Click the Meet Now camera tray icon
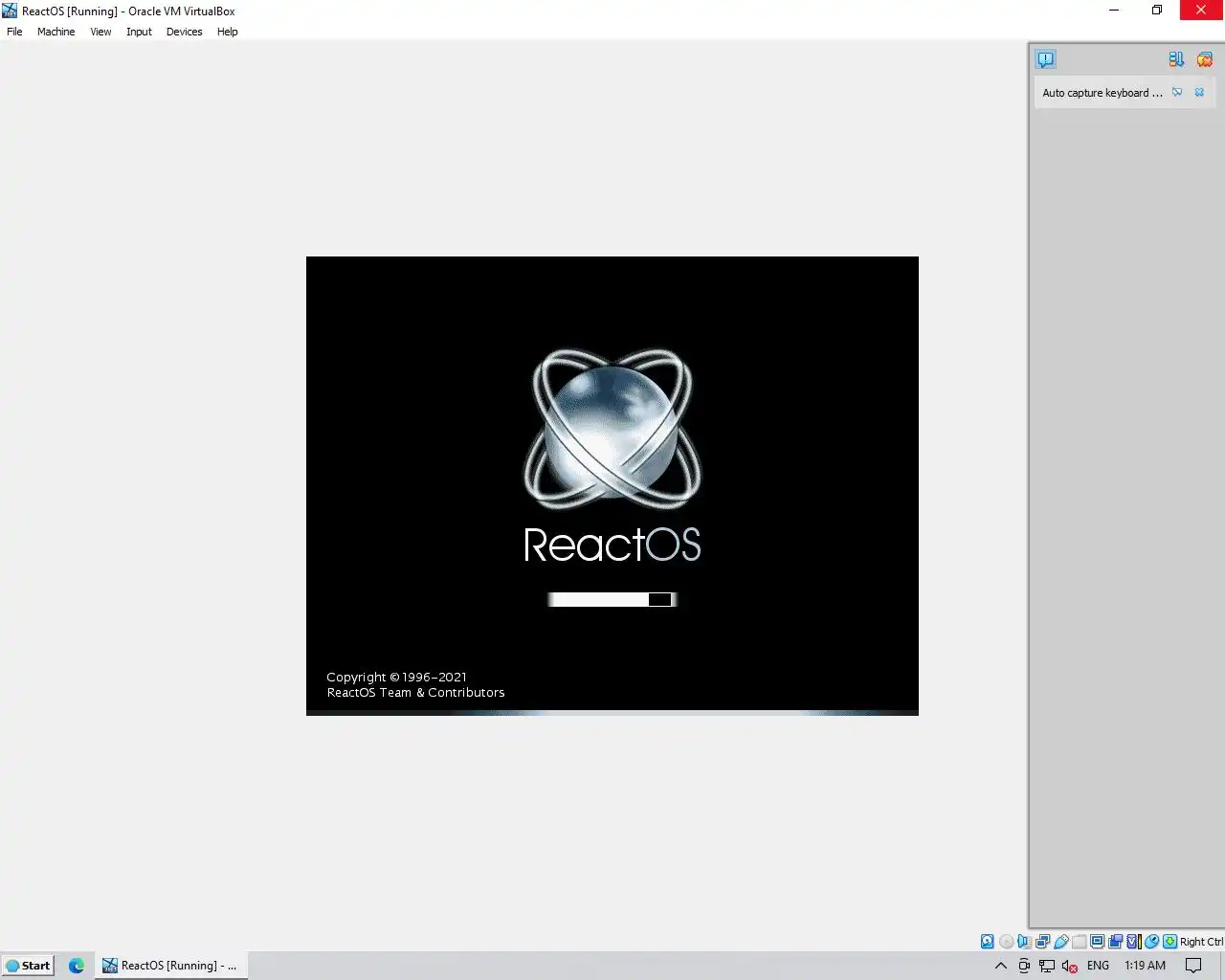Viewport: 1225px width, 980px height. (1024, 966)
